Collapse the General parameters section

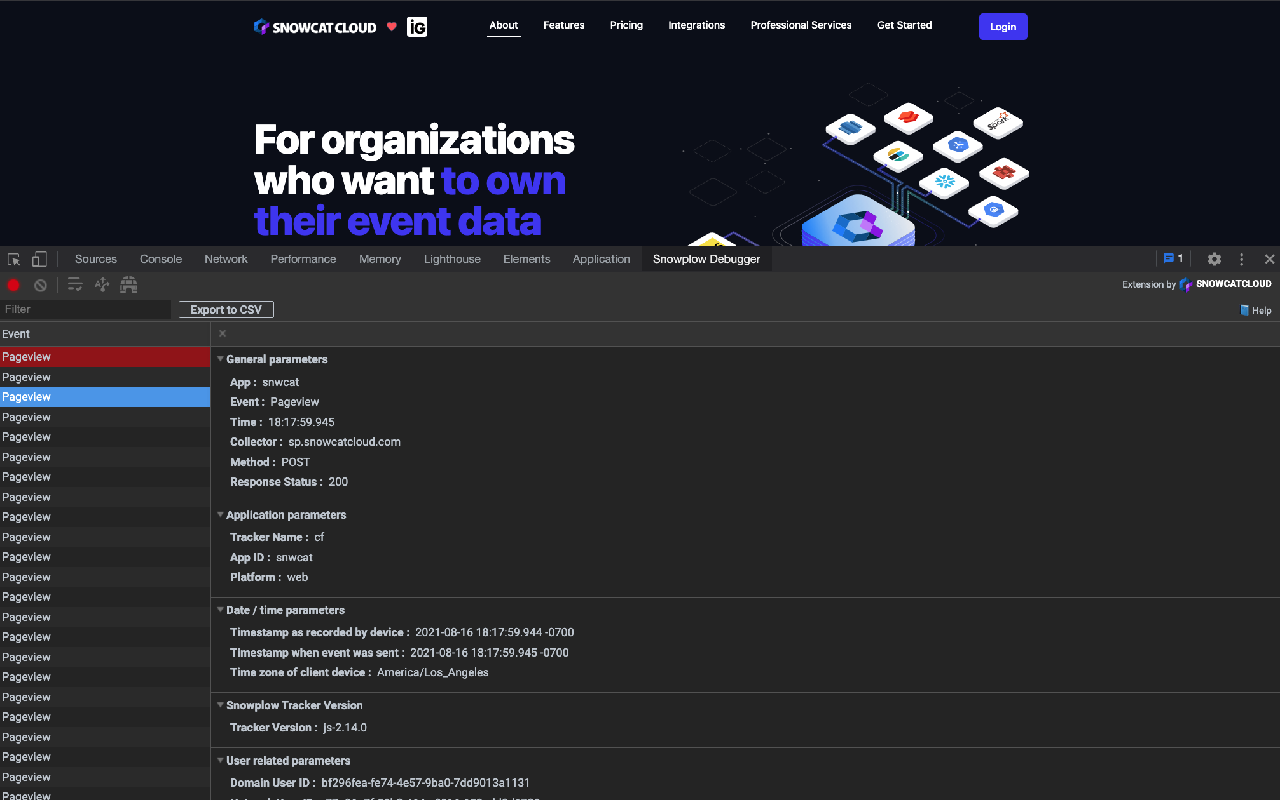[x=220, y=359]
